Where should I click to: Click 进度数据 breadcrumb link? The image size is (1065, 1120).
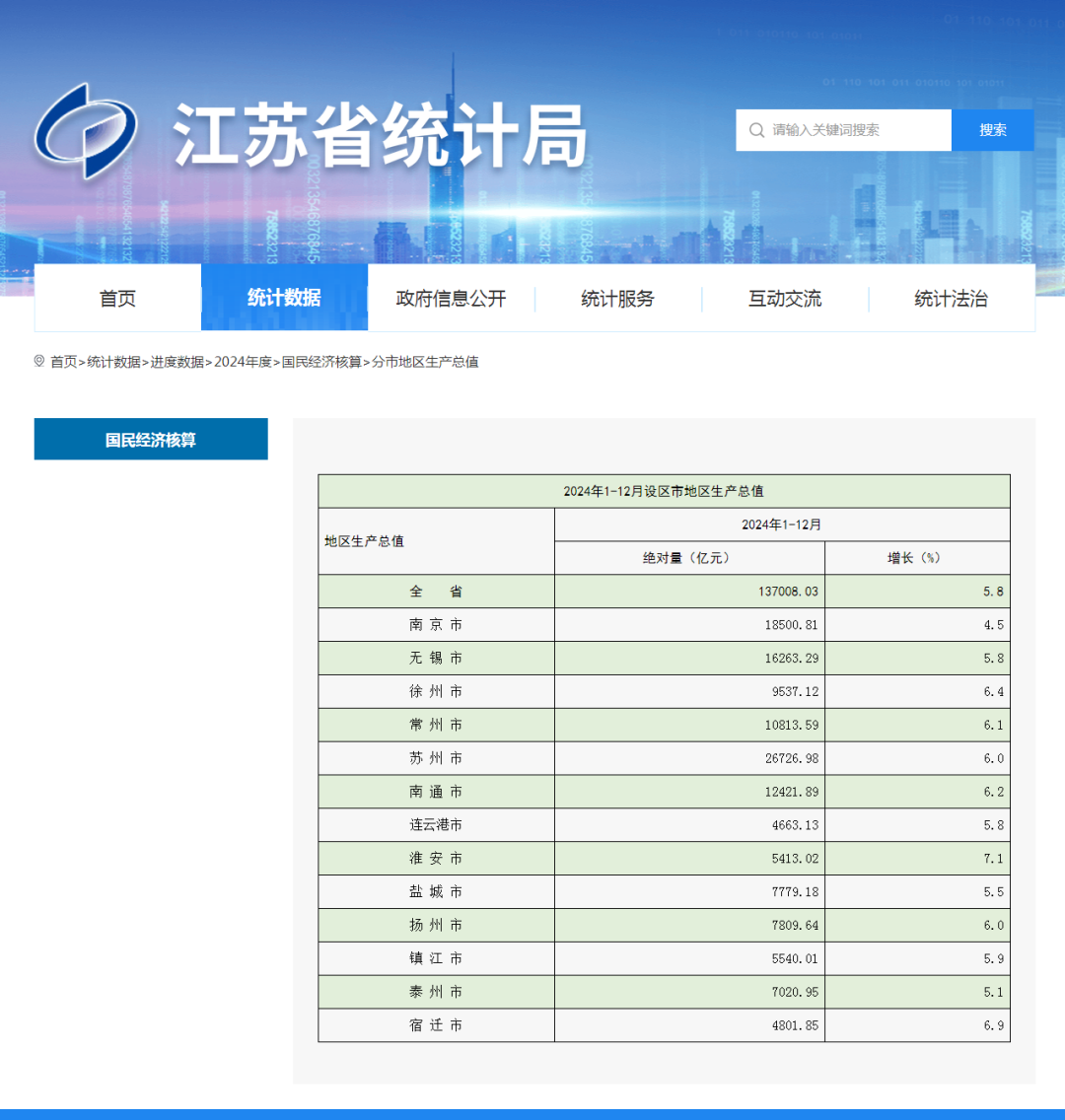pos(177,362)
